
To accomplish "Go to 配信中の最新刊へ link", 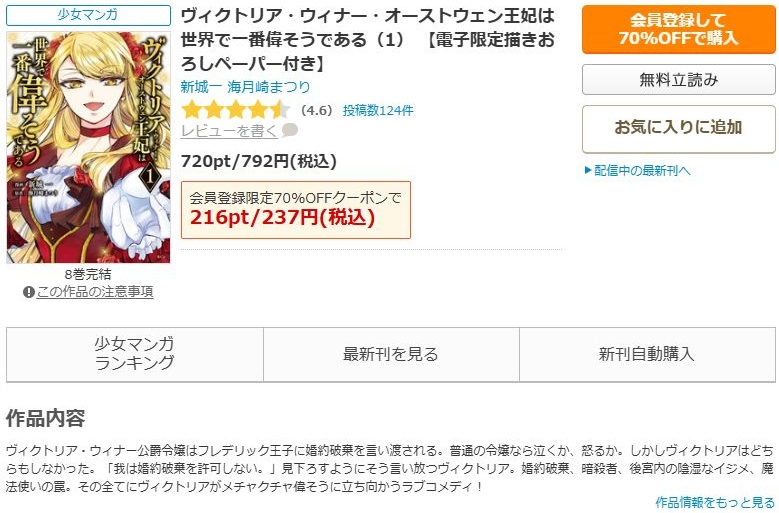I will tap(642, 171).
